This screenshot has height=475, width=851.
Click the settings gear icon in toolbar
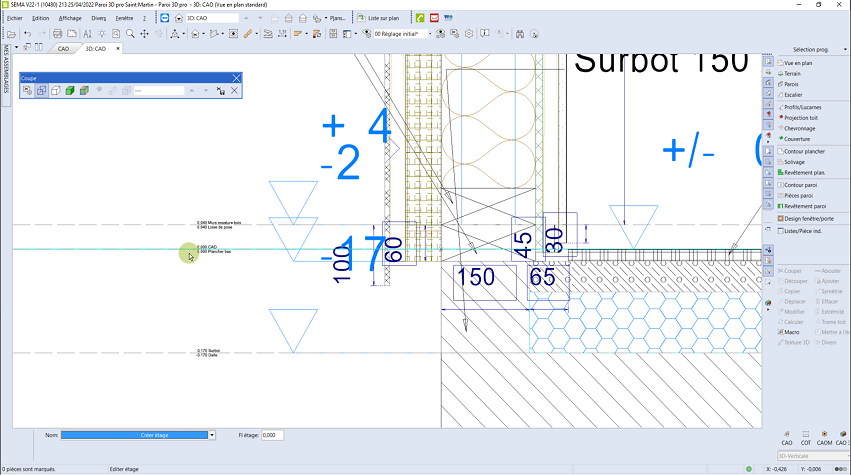(x=469, y=33)
